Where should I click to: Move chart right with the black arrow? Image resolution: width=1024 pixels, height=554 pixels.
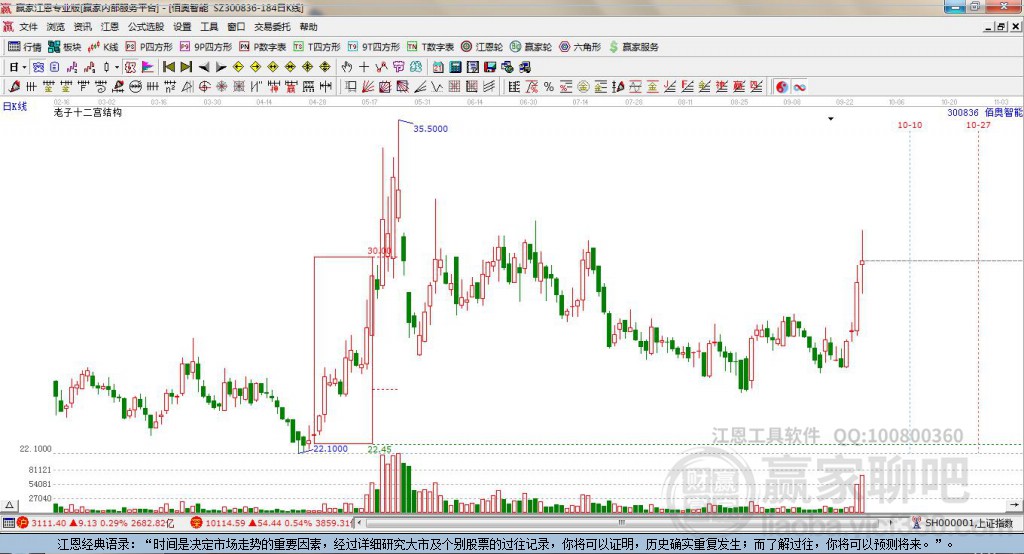pos(221,67)
